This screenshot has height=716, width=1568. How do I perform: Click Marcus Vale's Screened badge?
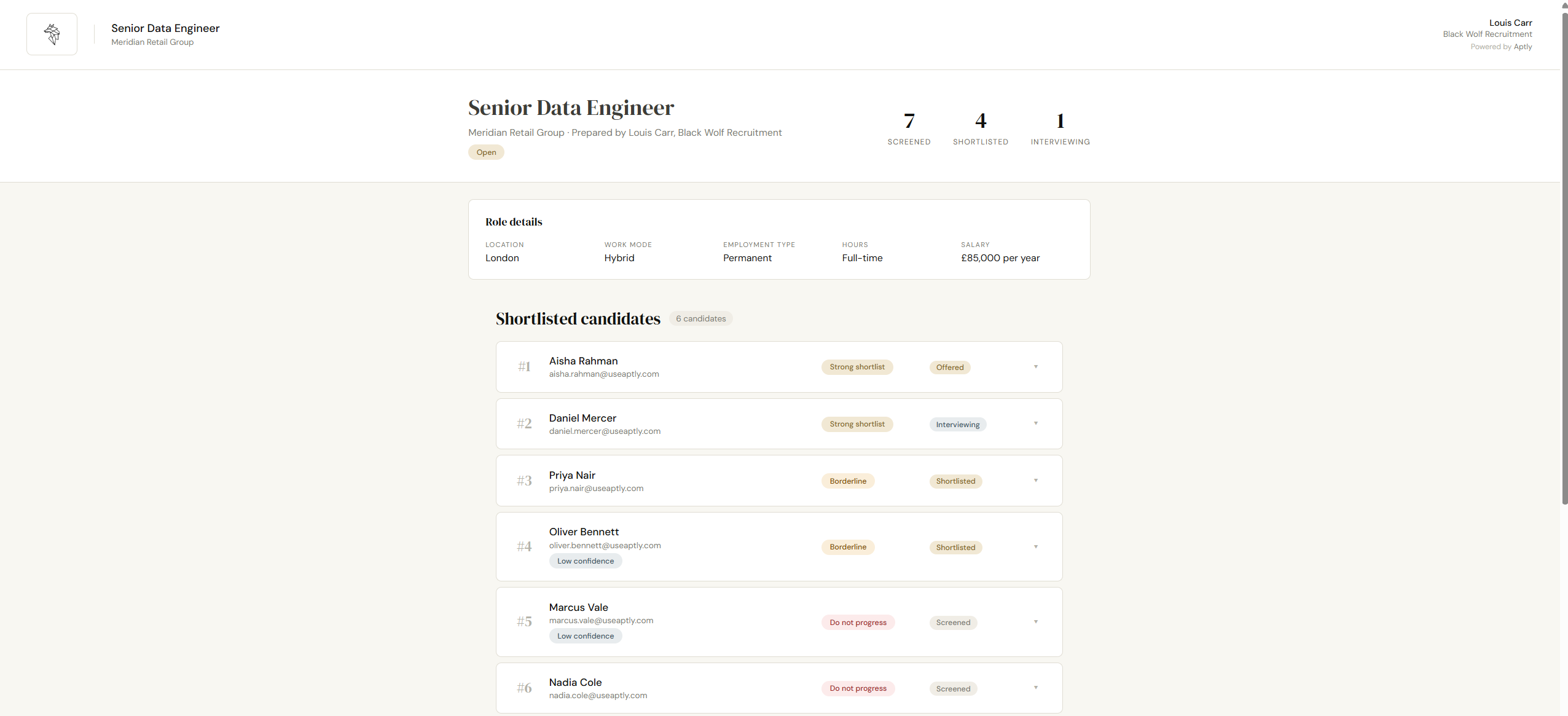pos(953,623)
